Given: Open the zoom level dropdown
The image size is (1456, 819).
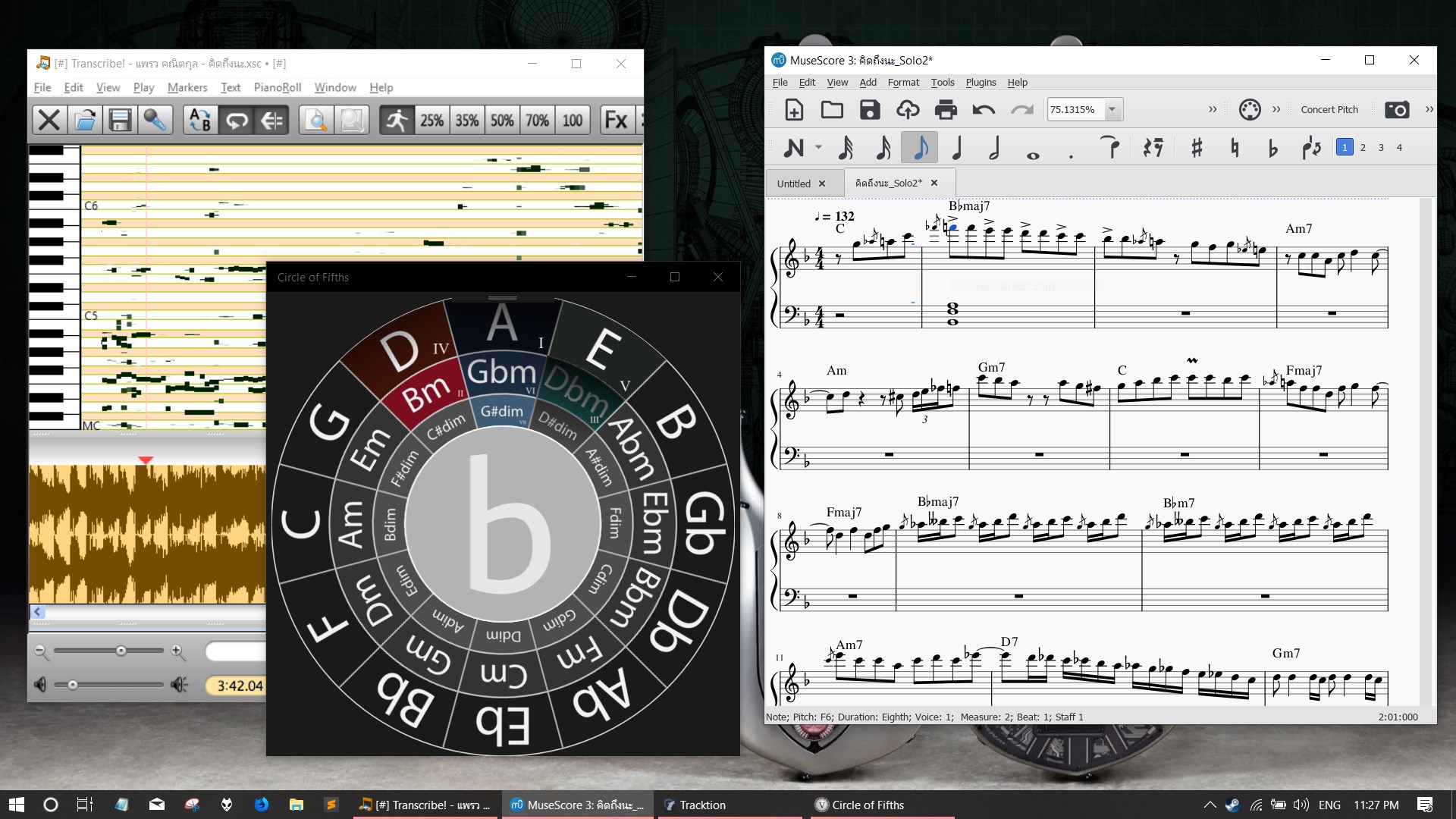Looking at the screenshot, I should click(x=1112, y=109).
